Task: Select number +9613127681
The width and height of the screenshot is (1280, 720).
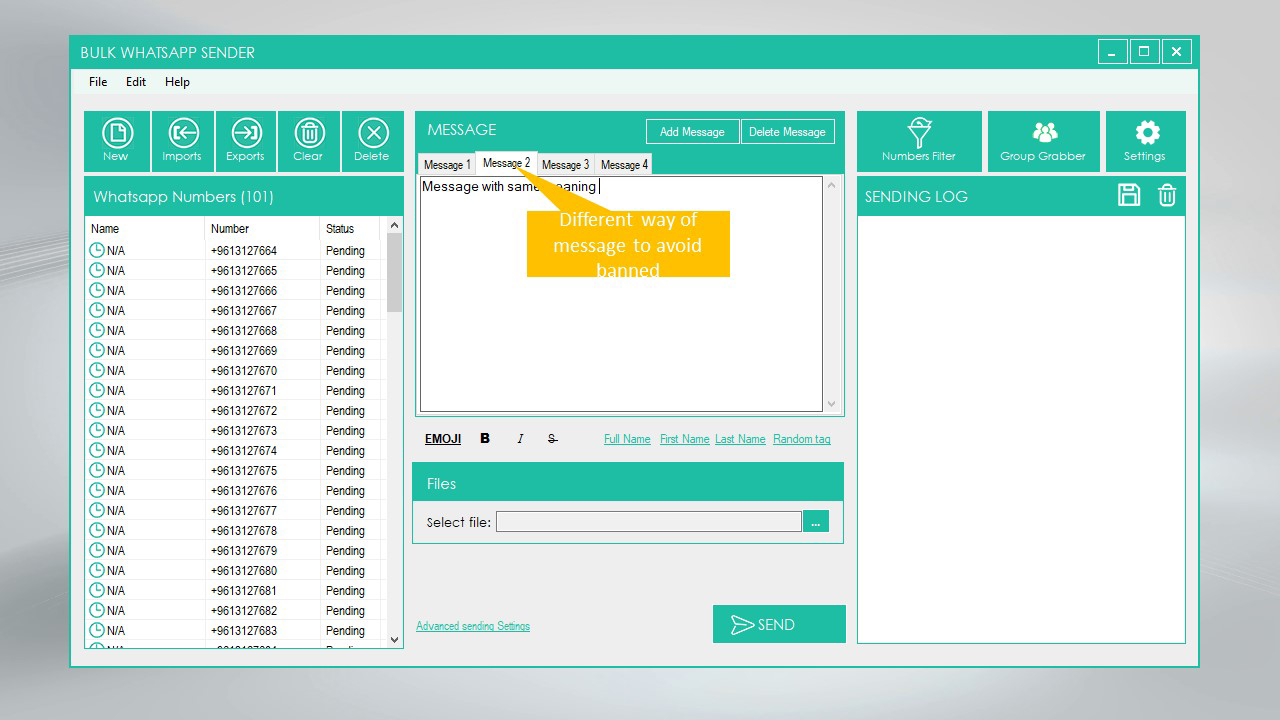Action: coord(243,591)
